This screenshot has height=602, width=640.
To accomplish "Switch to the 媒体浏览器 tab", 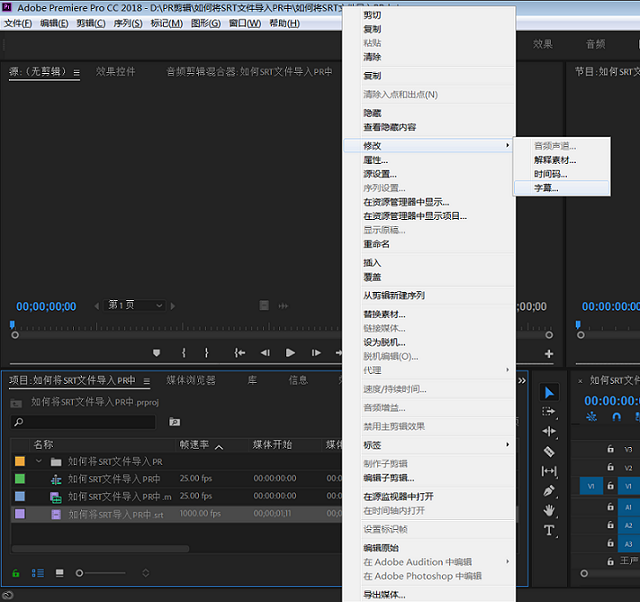I will tap(191, 380).
